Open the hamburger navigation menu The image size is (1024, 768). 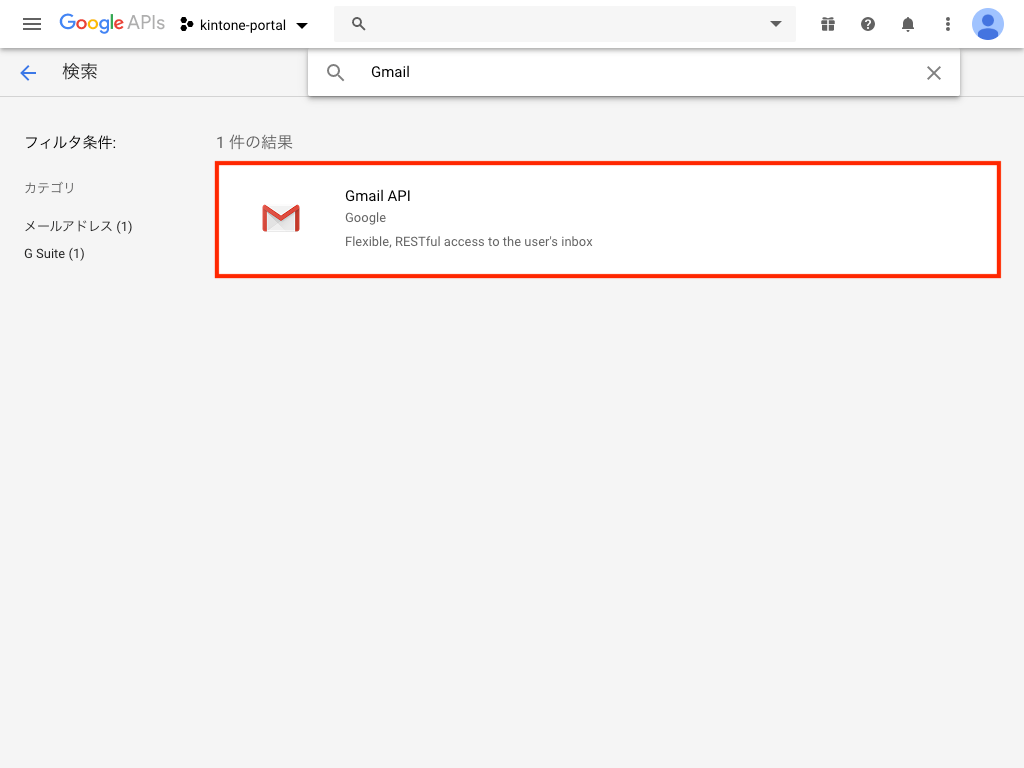[x=32, y=24]
